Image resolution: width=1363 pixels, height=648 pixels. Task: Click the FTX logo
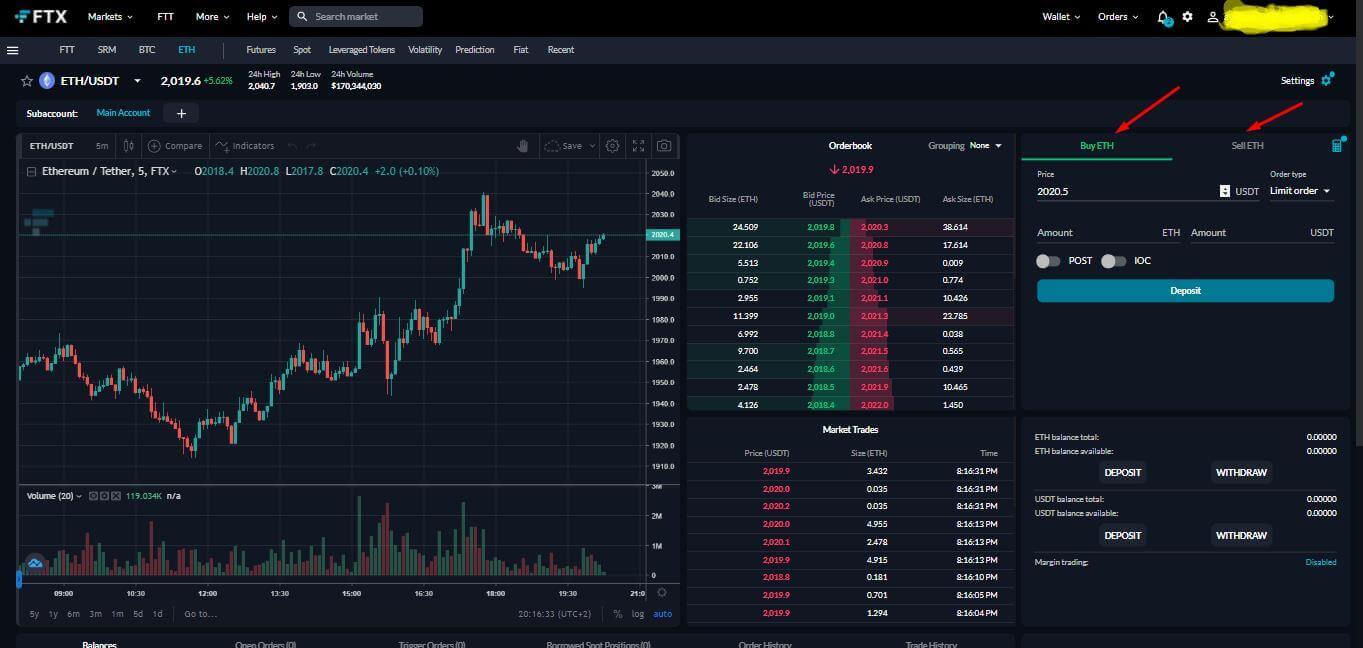pyautogui.click(x=41, y=16)
